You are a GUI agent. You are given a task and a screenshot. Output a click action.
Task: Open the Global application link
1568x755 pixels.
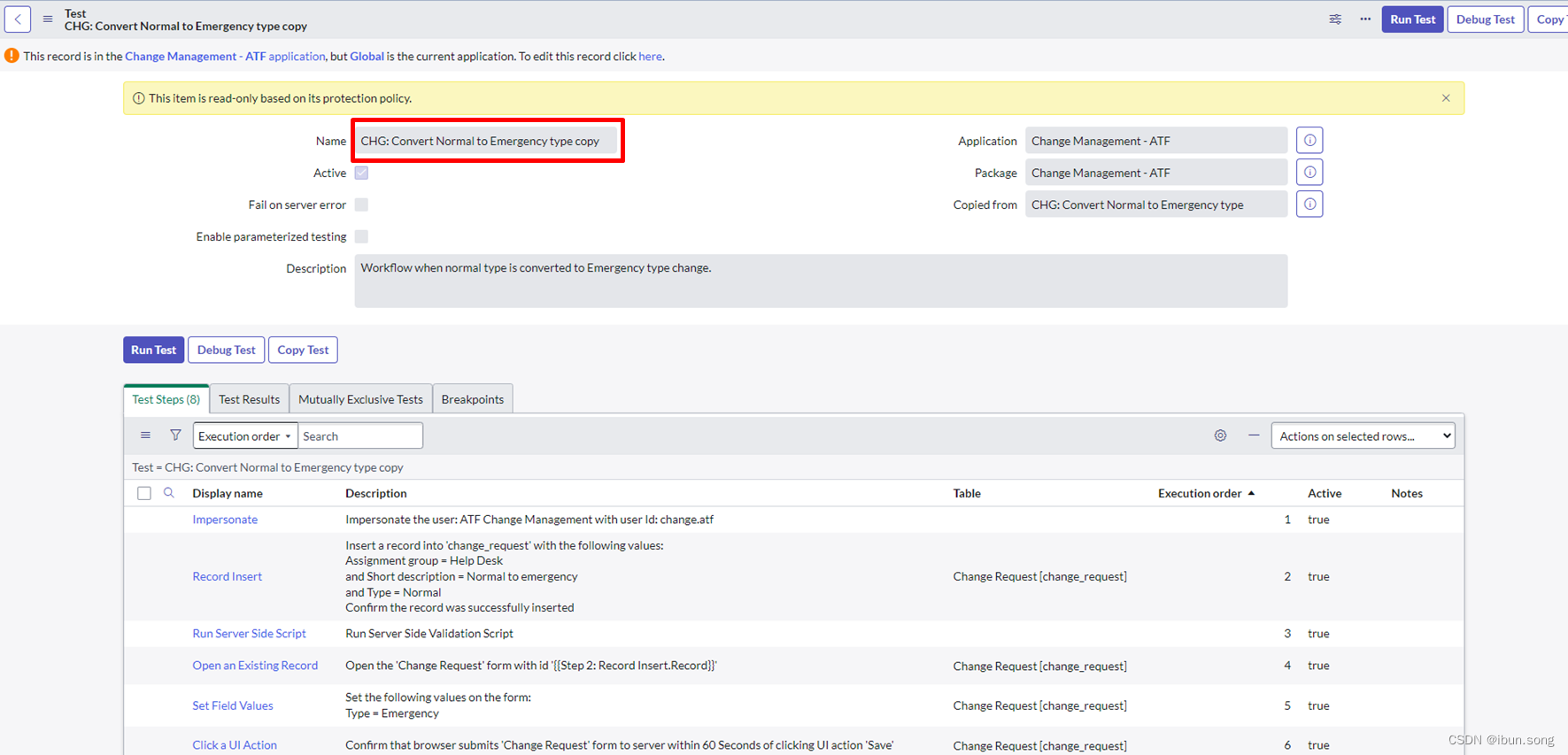coord(367,56)
